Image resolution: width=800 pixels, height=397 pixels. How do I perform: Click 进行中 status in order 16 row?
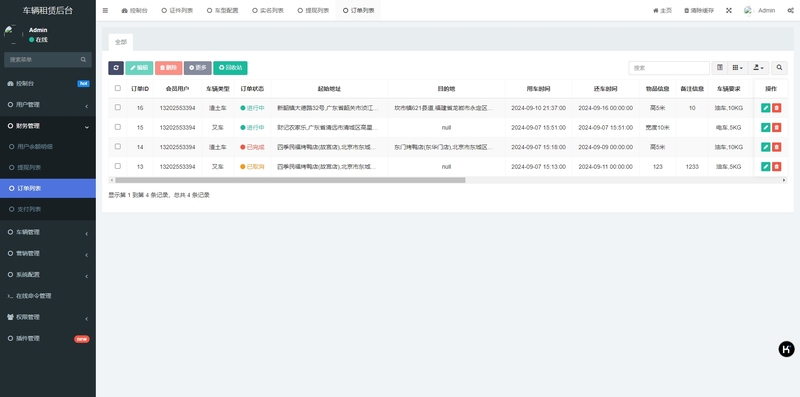click(252, 108)
